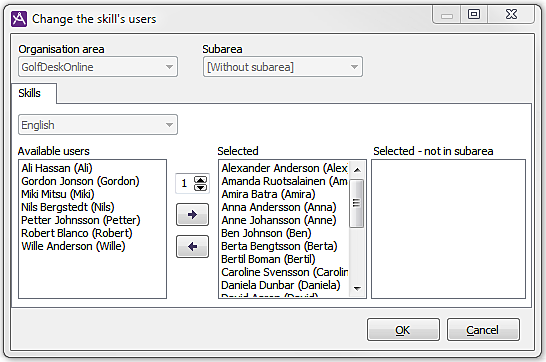Screen dimensions: 546x362
Task: Click the right arrow to add selected user
Action: (x=192, y=214)
